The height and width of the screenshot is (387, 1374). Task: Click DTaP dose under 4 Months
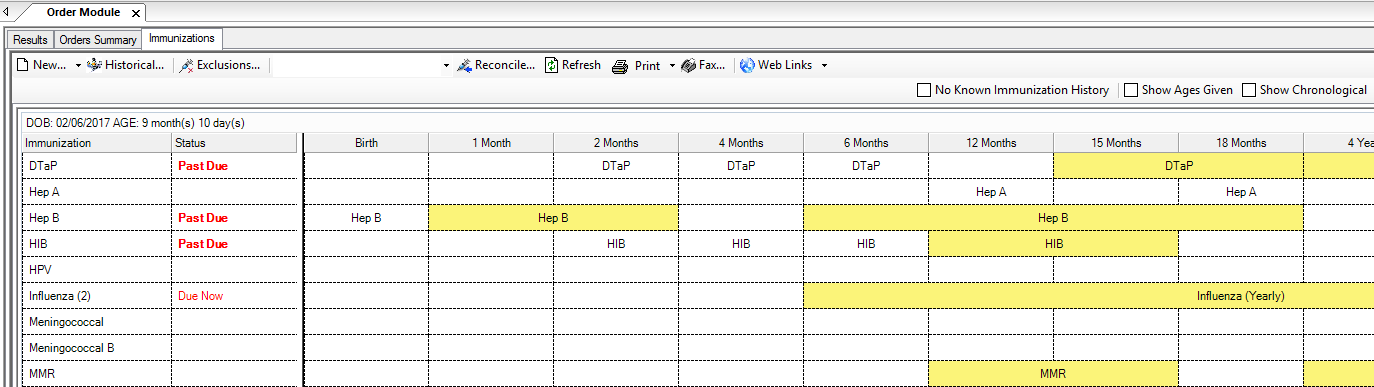click(741, 166)
